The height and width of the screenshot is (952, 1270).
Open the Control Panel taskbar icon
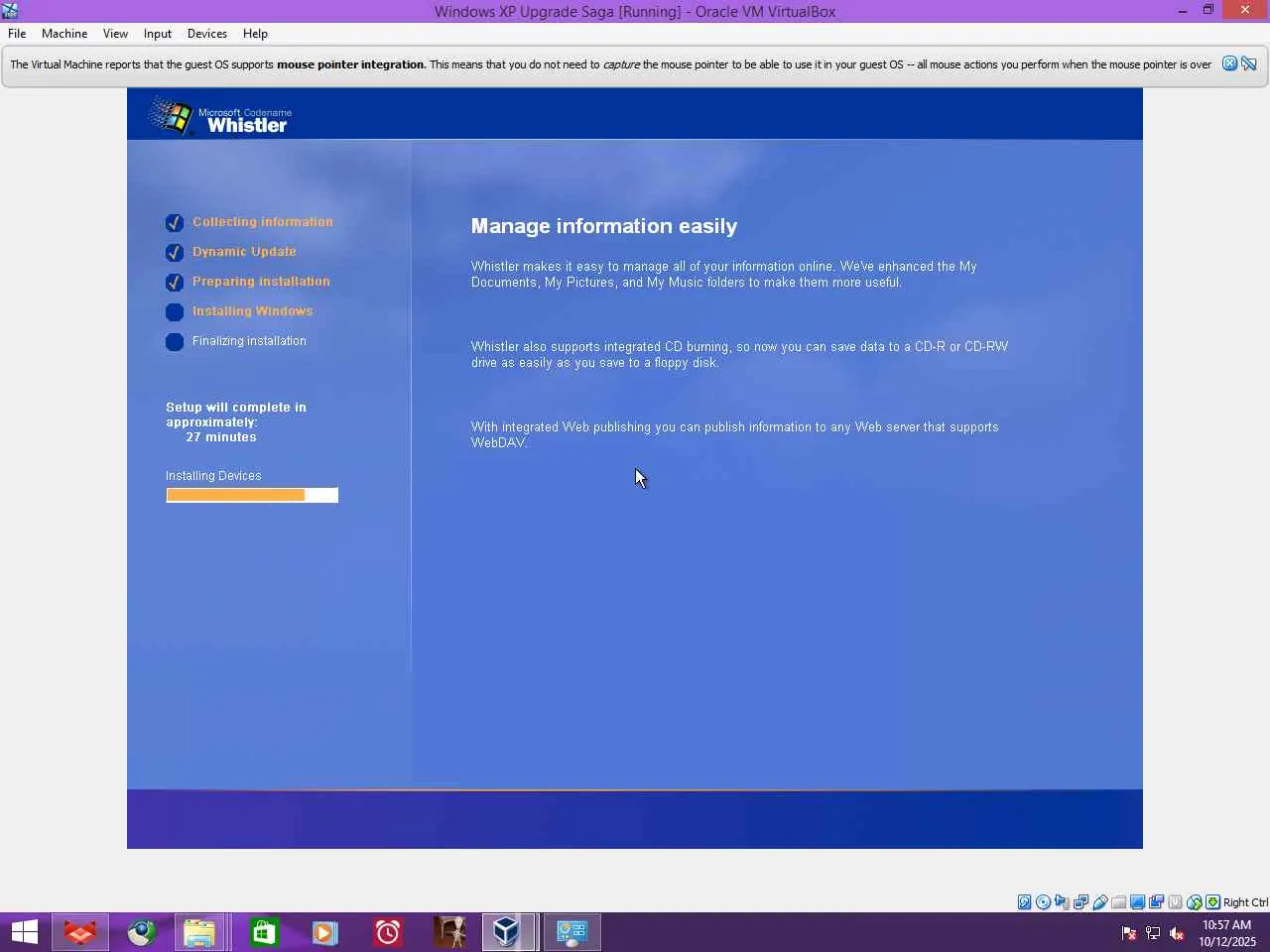(571, 932)
